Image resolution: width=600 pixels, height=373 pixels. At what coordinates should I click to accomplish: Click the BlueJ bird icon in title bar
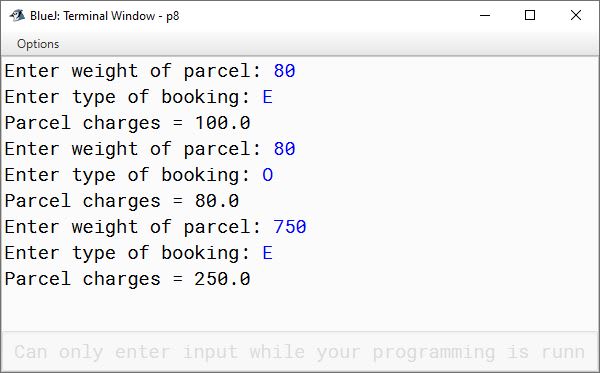tap(17, 16)
